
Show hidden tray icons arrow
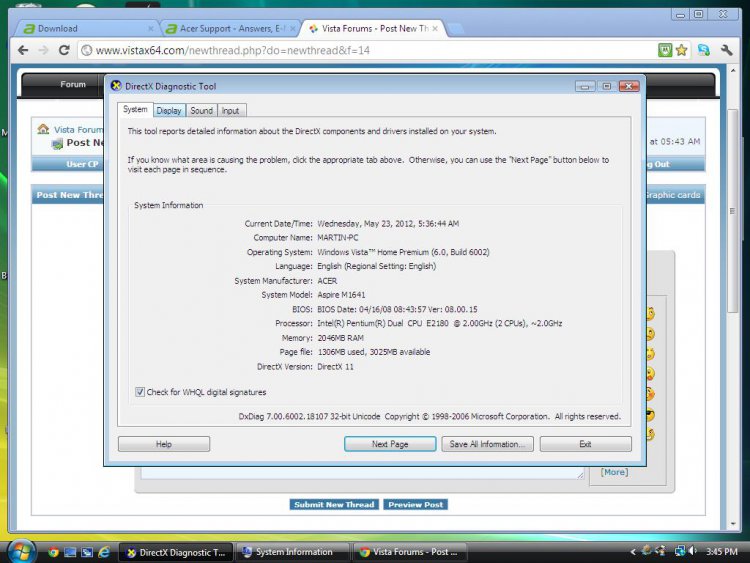[x=633, y=552]
